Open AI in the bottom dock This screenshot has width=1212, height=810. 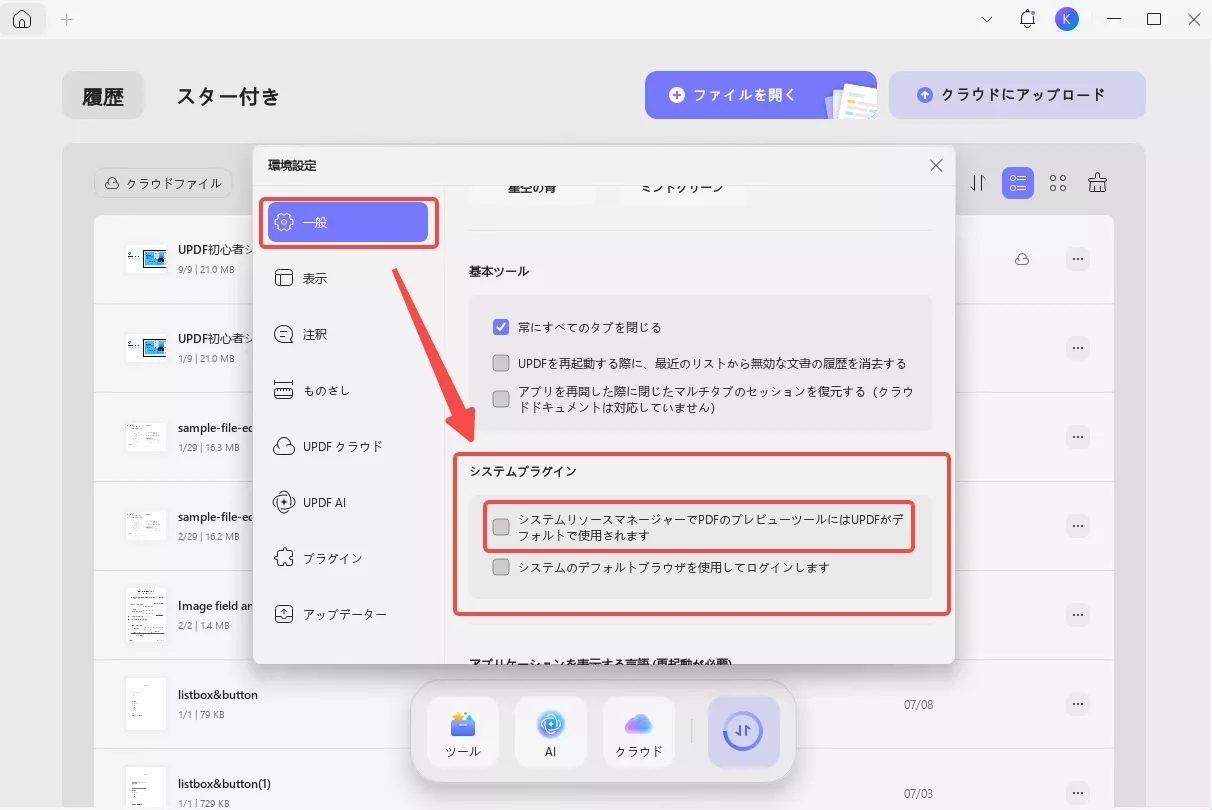pyautogui.click(x=551, y=731)
